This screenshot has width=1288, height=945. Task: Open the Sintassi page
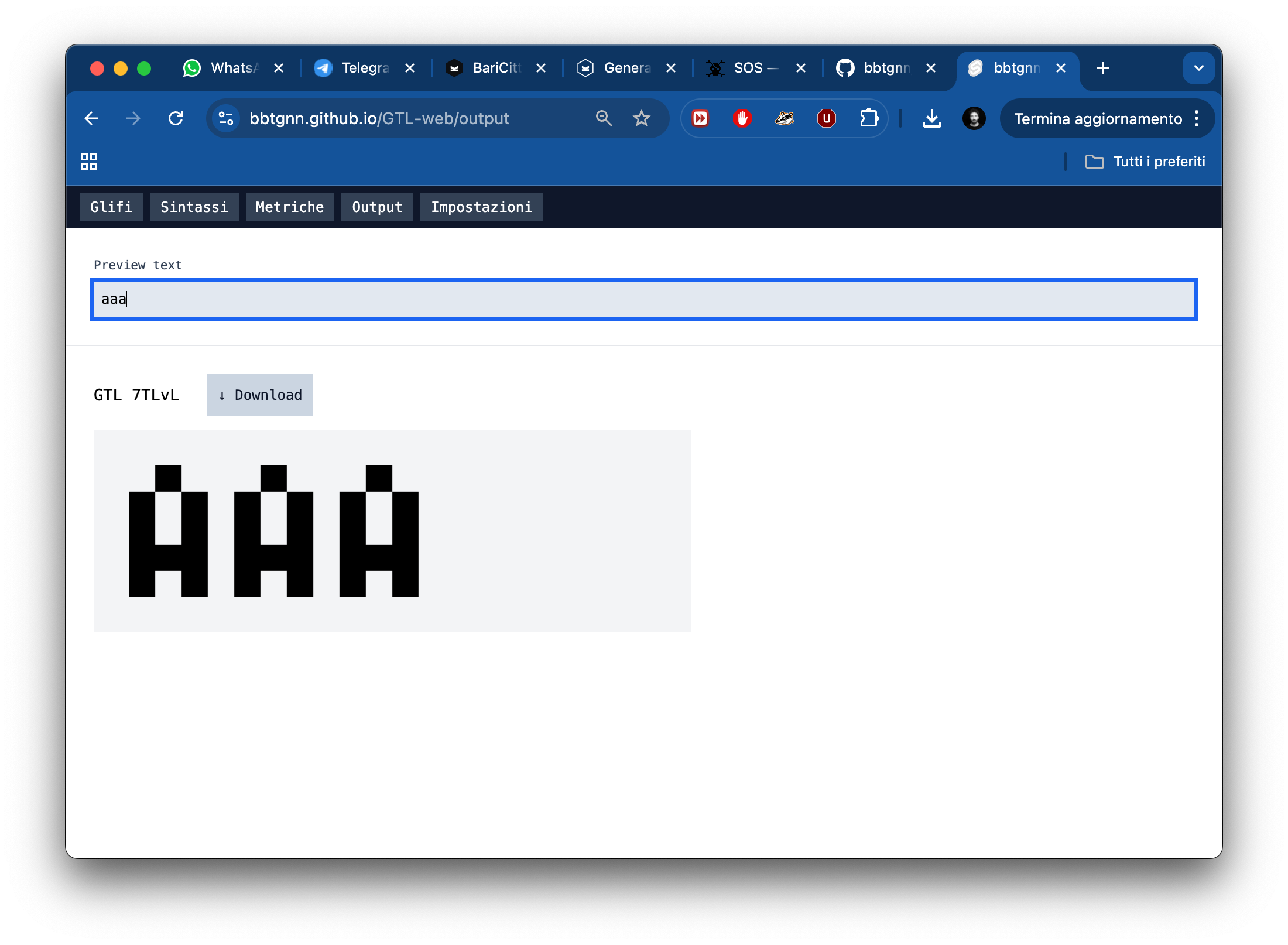click(x=194, y=207)
